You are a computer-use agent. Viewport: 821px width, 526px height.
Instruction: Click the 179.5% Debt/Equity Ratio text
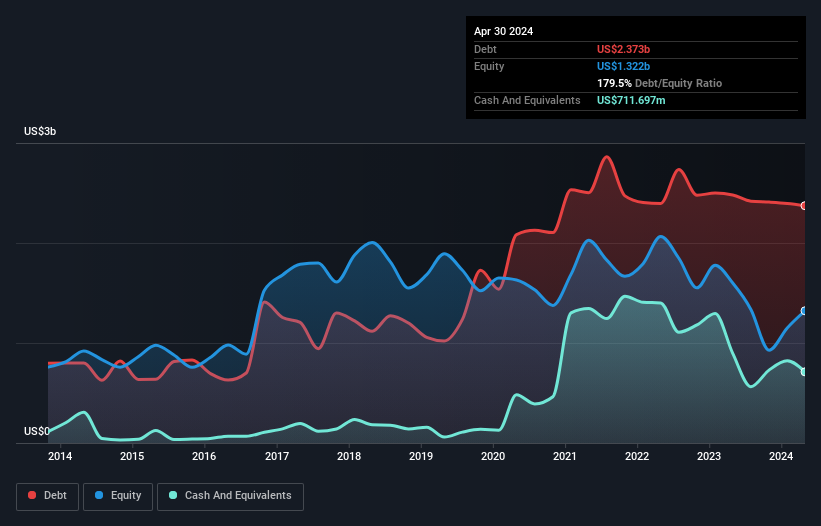pos(659,83)
